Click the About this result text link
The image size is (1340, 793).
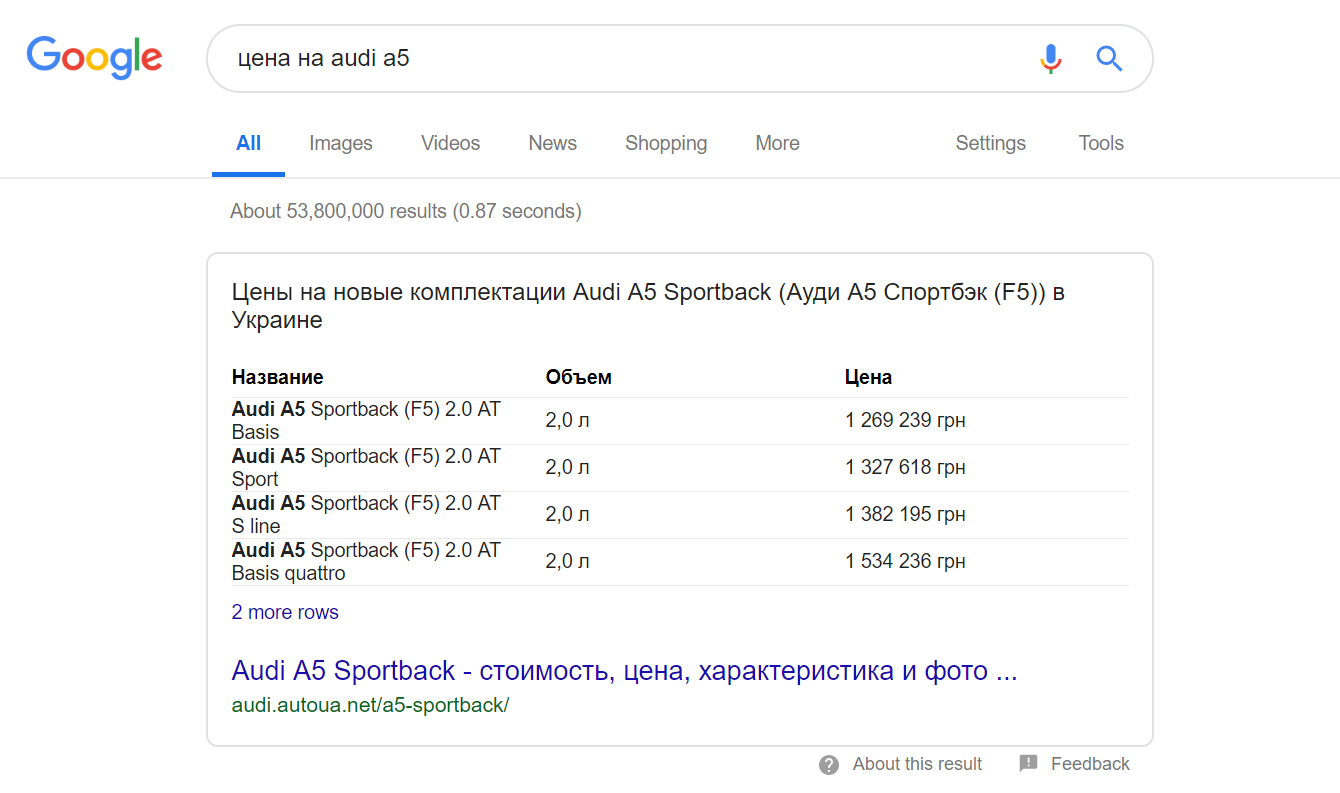[x=917, y=764]
